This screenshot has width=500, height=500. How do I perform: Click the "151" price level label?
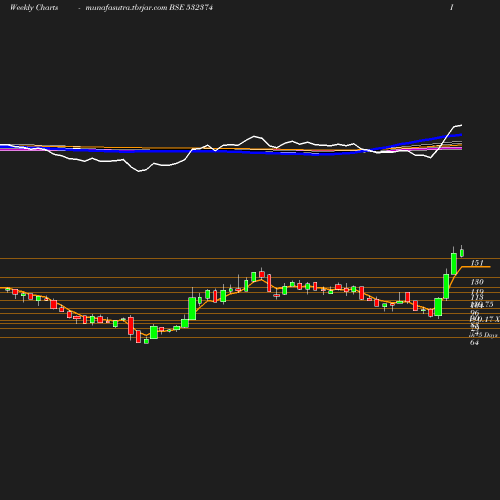[477, 263]
